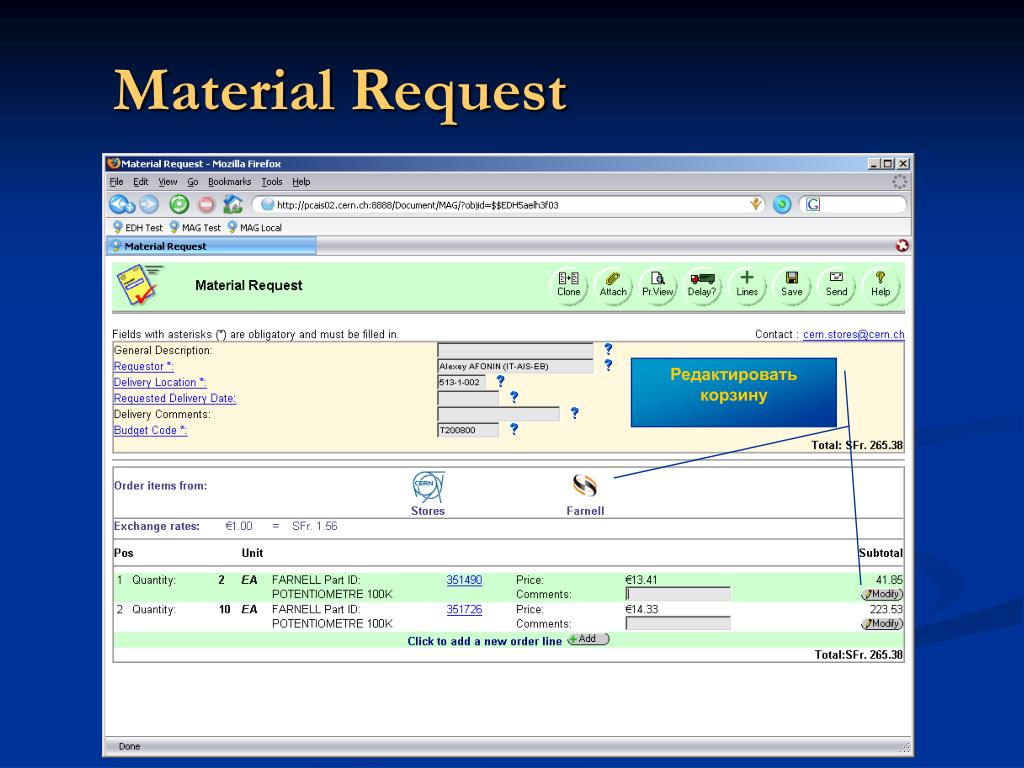Send the request via Send icon
Screen dimensions: 1024x768
tap(836, 285)
